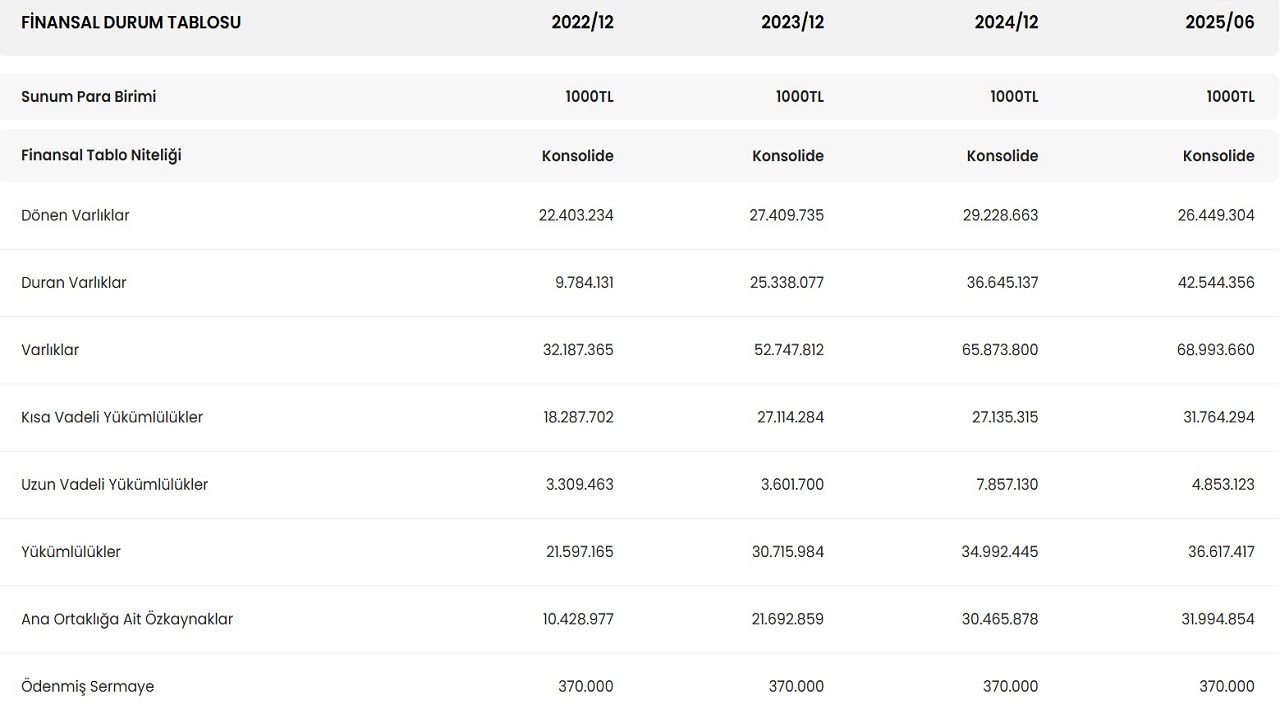Click the Dönen Varlıklar row label
Screen dimensions: 1280x720
75,215
